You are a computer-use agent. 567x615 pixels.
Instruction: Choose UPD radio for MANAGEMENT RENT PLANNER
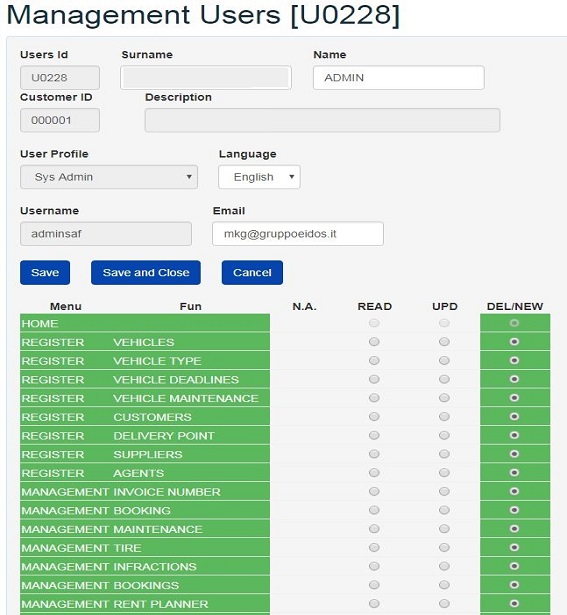(x=444, y=603)
